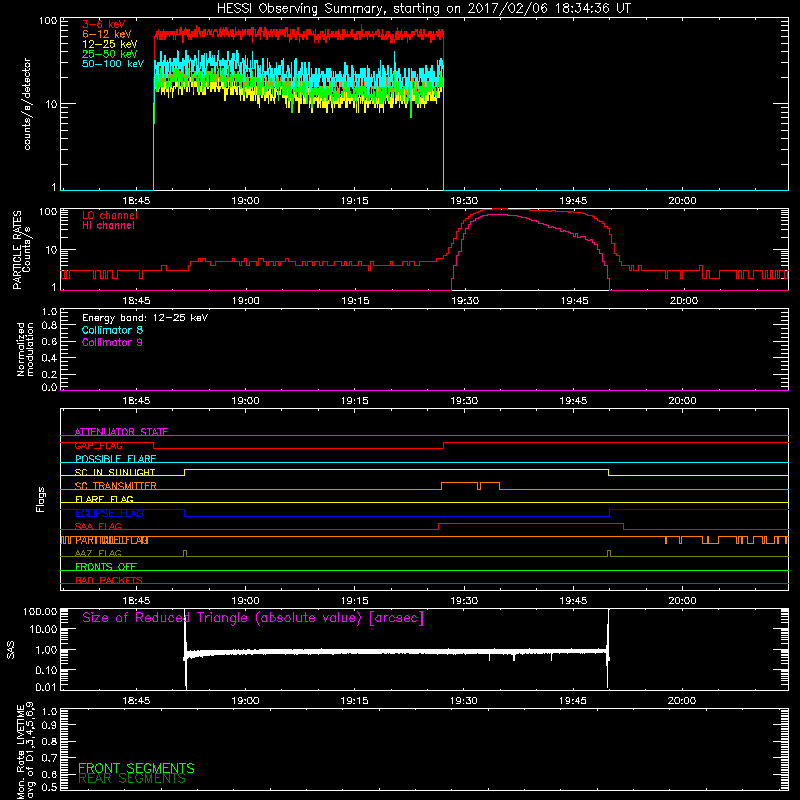Select the 'Collimator 8' legend label
This screenshot has width=800, height=800.
pos(112,330)
